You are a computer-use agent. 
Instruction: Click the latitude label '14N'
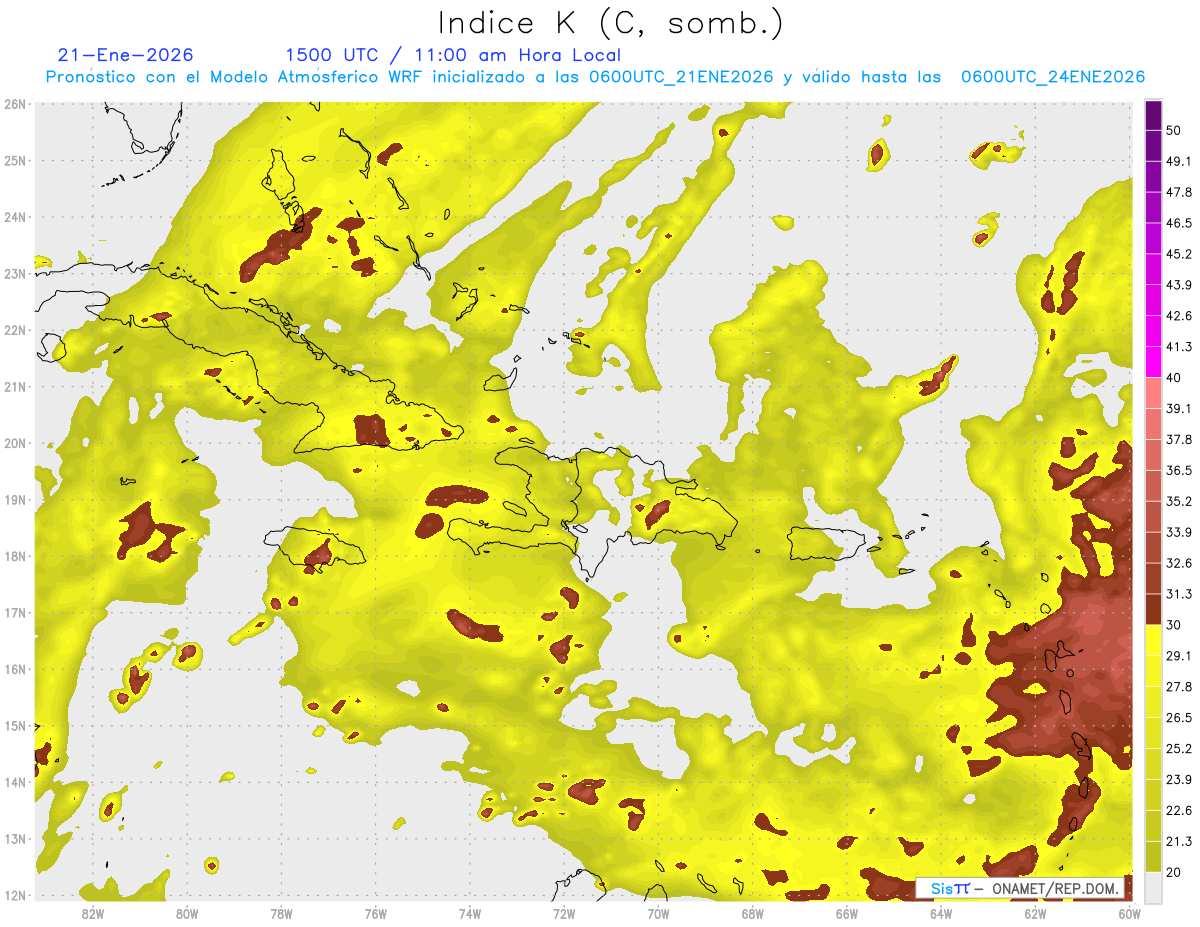point(15,782)
